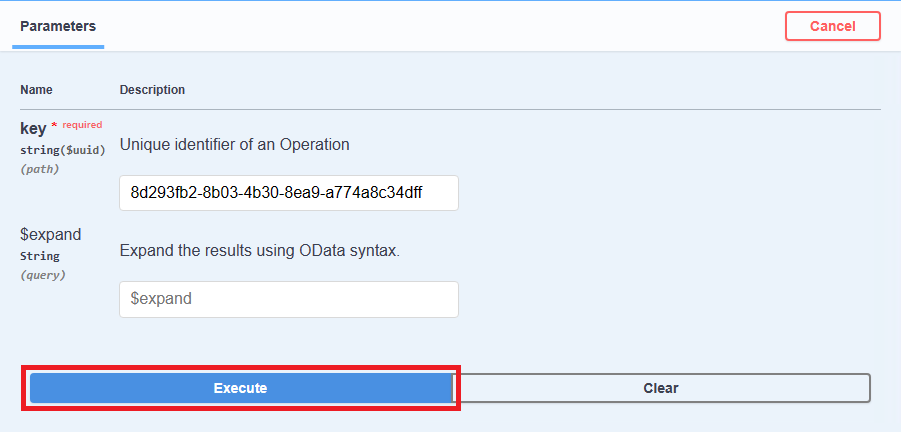
Task: Click the red required marker text
Action: tap(82, 125)
